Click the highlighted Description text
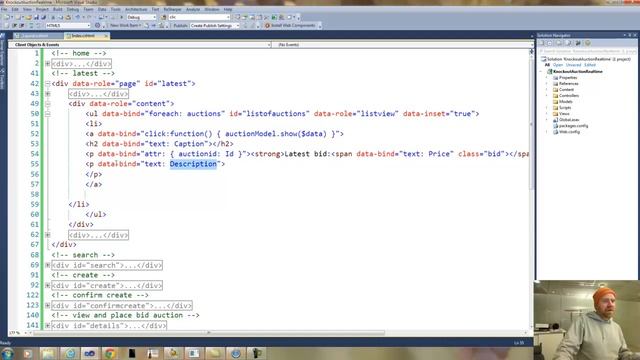The image size is (640, 360). pos(193,164)
